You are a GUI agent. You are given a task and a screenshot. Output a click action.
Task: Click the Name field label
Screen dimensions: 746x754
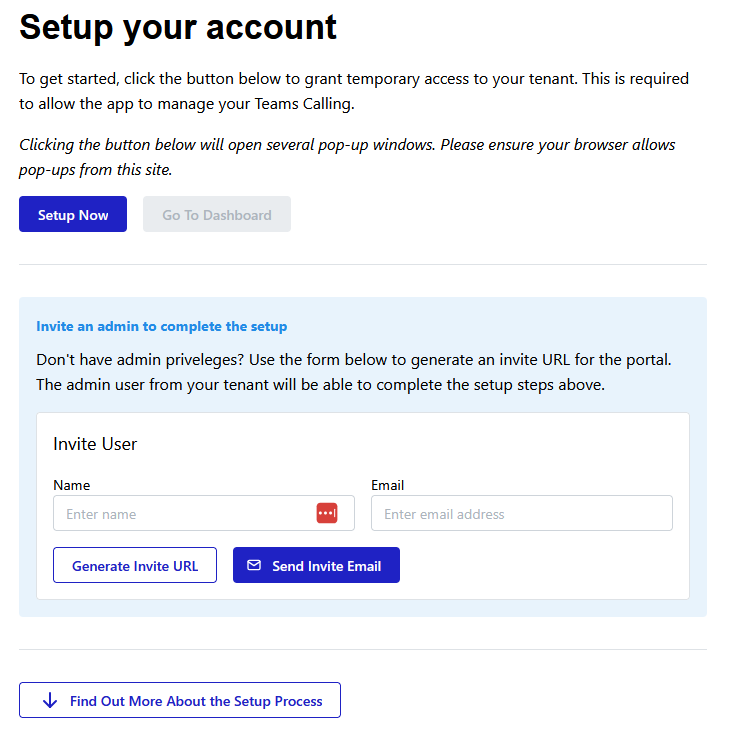point(71,485)
